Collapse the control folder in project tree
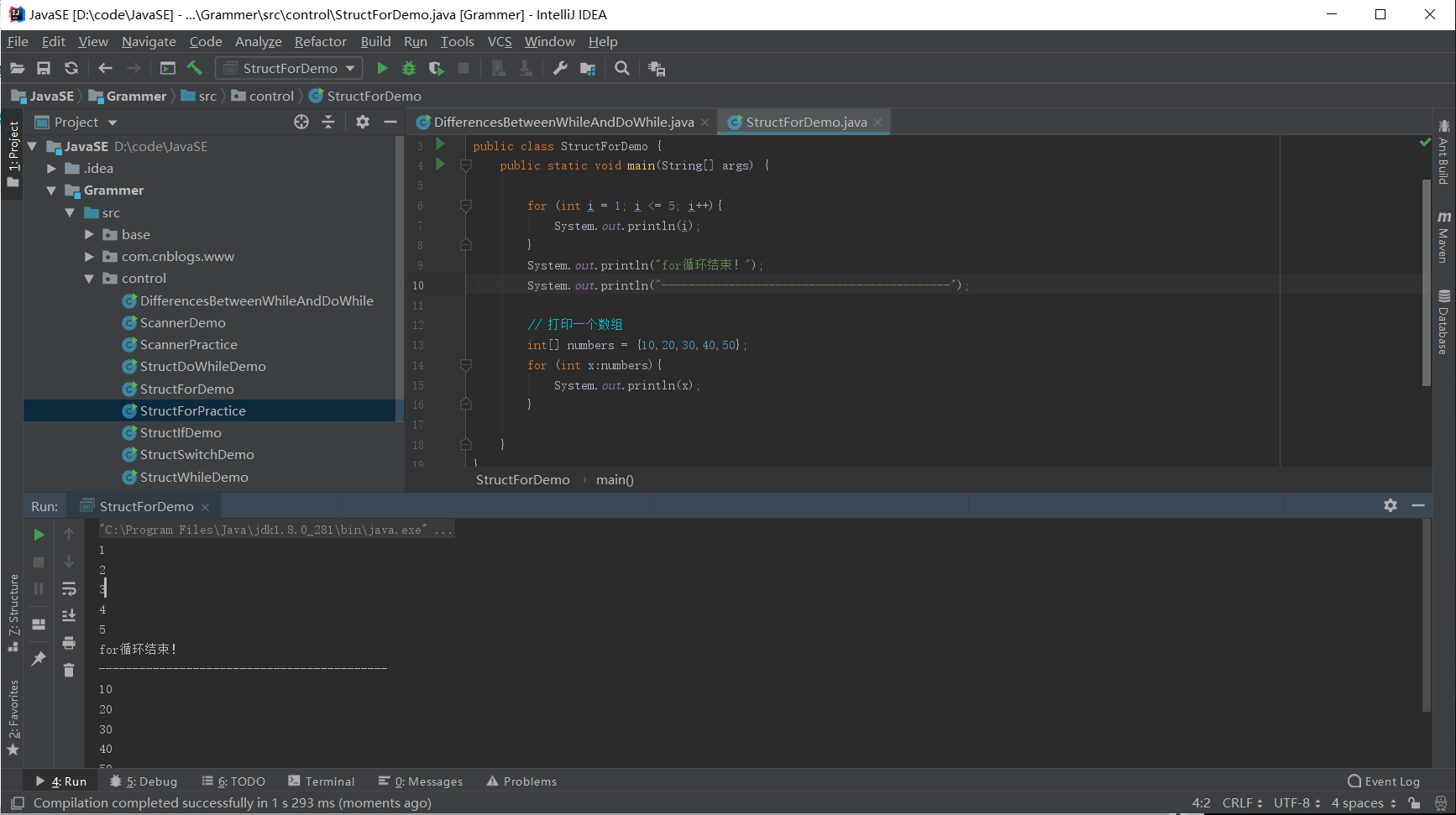Image resolution: width=1456 pixels, height=815 pixels. [89, 279]
